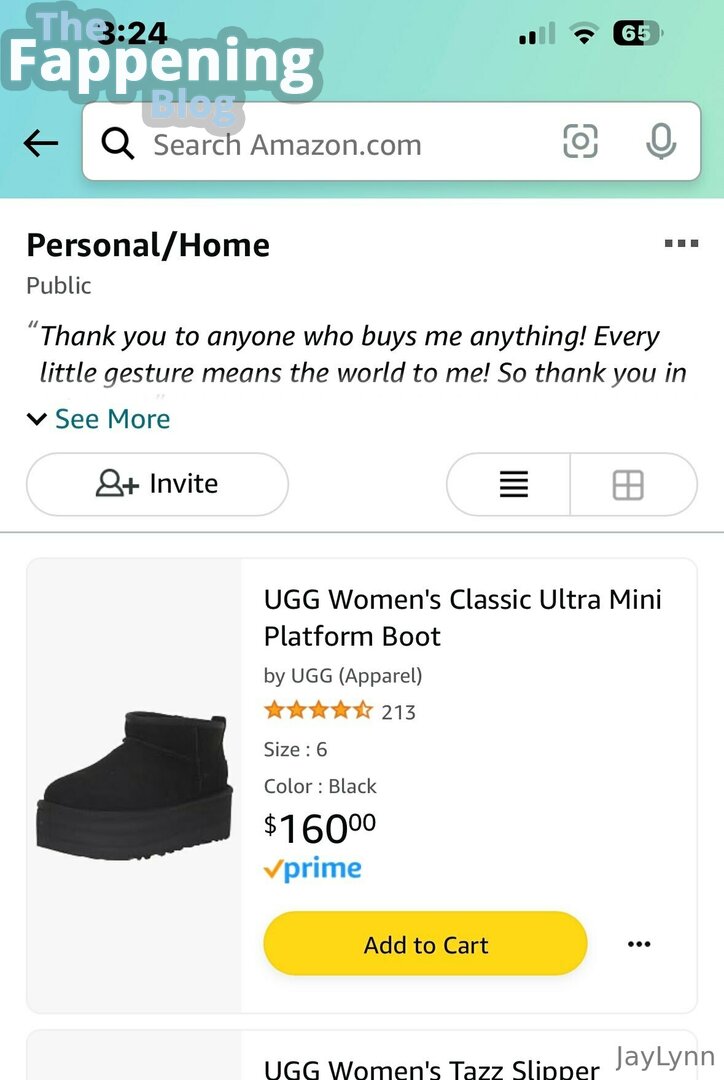This screenshot has width=724, height=1080.
Task: Open the Personal/Home list options menu
Action: coord(681,243)
